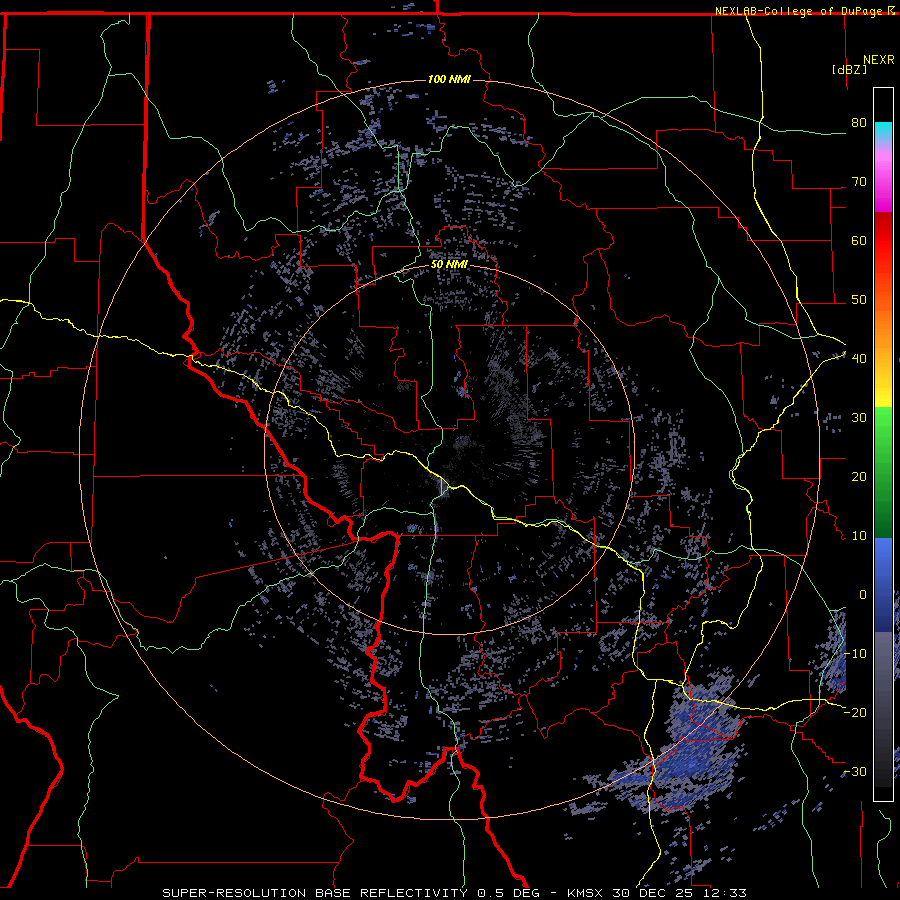The width and height of the screenshot is (900, 900).
Task: Click the [dBZ] legend unit label
Action: click(849, 70)
